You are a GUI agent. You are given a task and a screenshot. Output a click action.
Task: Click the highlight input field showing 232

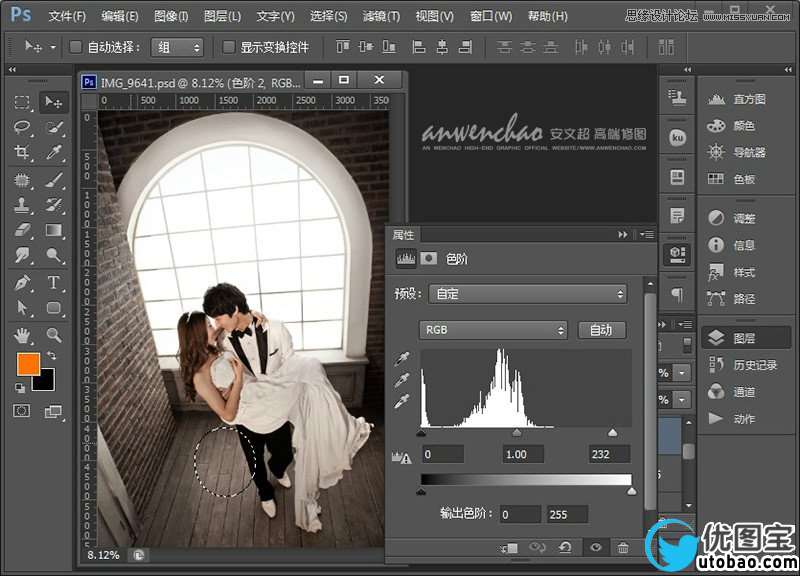(610, 454)
